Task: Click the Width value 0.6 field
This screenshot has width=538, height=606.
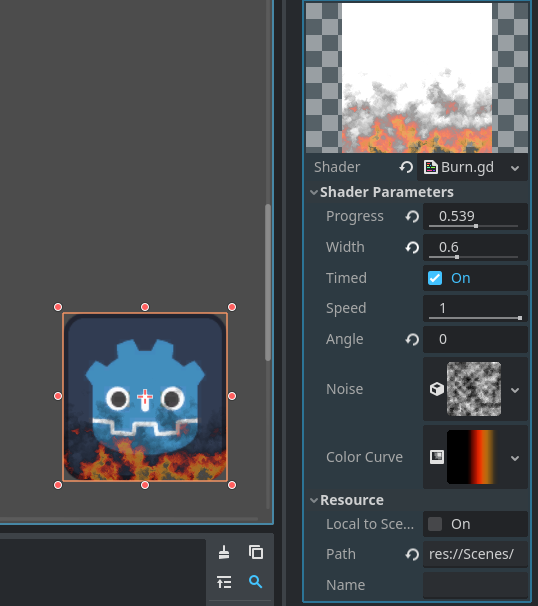Action: coord(475,247)
